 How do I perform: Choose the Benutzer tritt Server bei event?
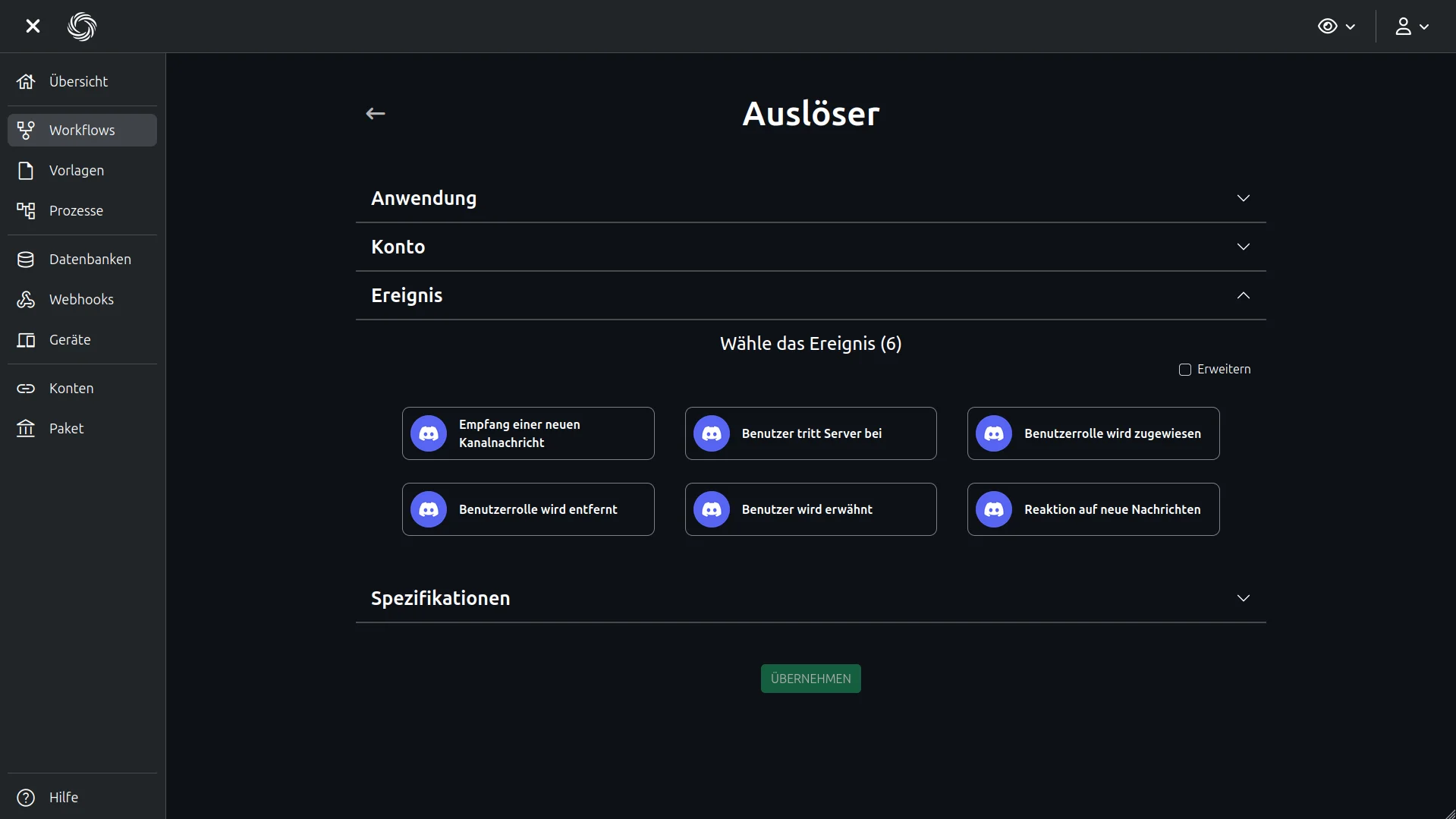(810, 433)
